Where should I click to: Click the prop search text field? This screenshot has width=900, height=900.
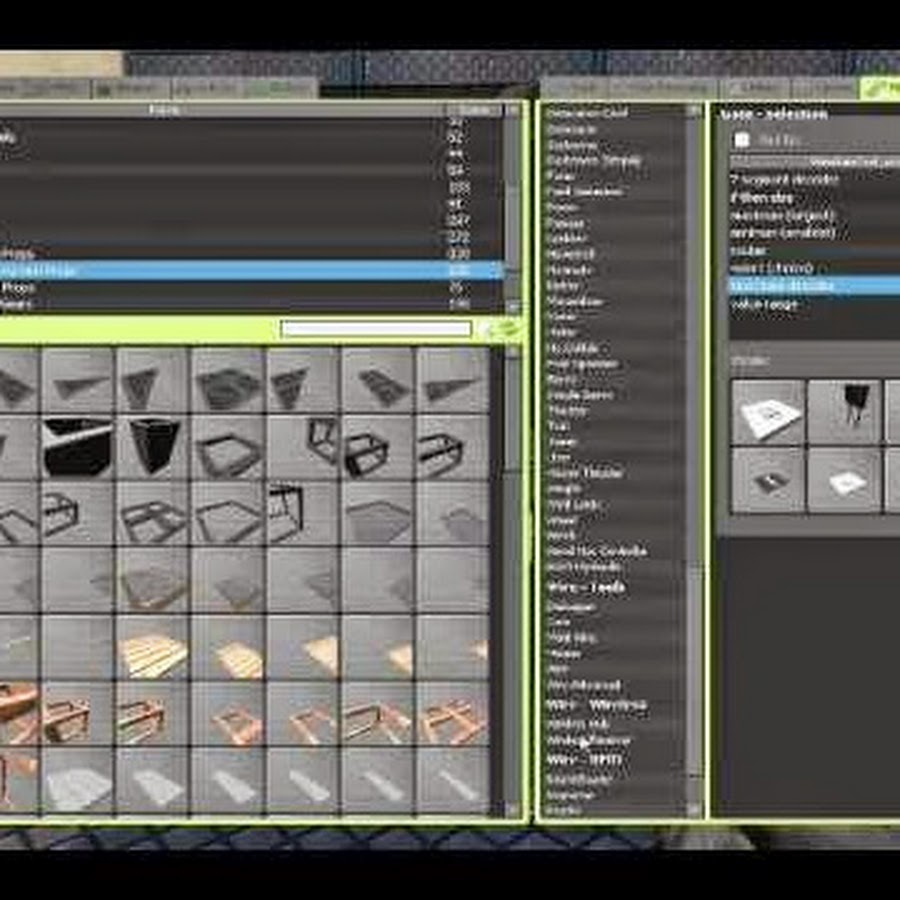pyautogui.click(x=376, y=329)
